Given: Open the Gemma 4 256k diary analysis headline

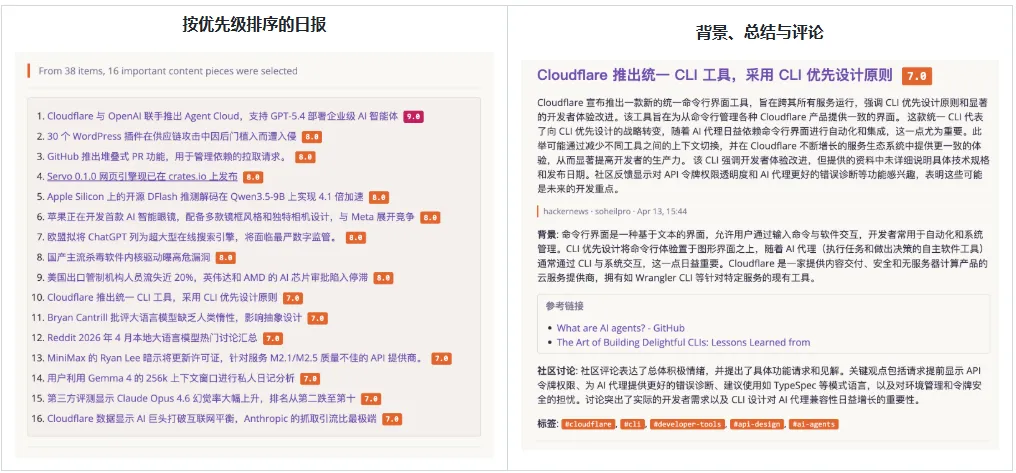Looking at the screenshot, I should (x=170, y=378).
